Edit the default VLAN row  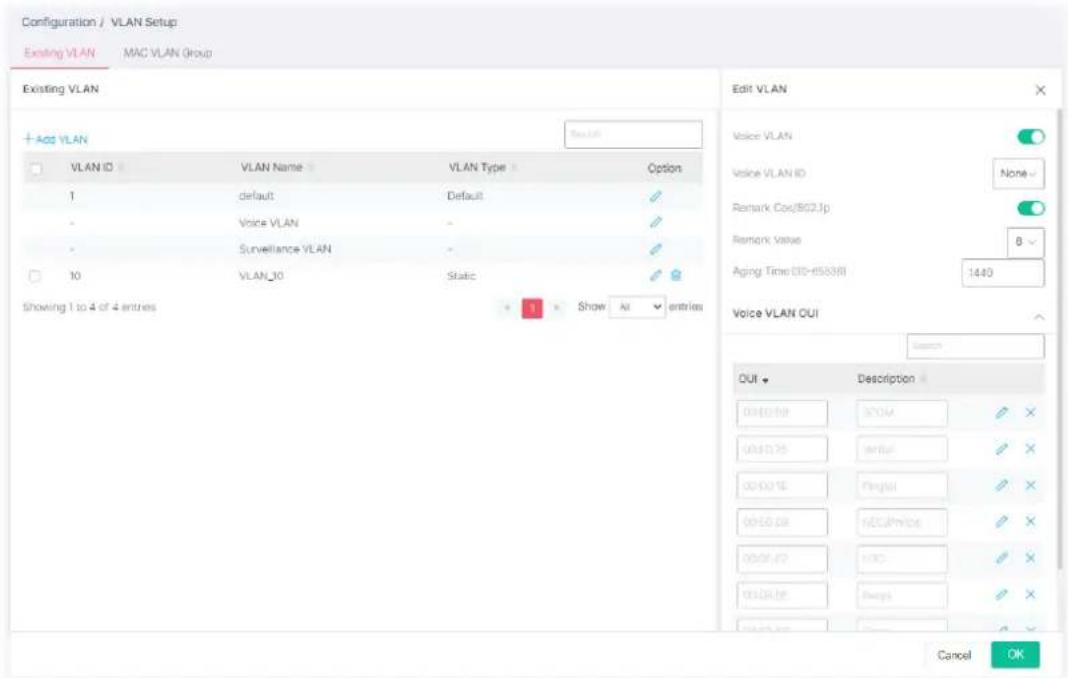655,196
